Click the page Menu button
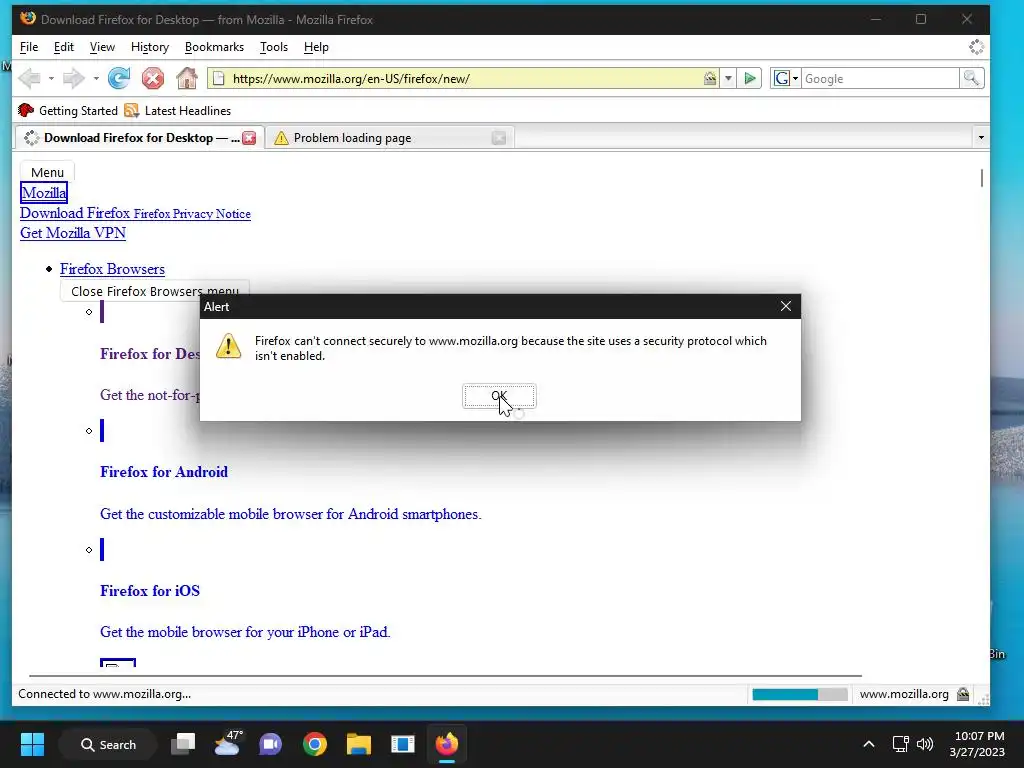Viewport: 1024px width, 768px height. point(47,172)
